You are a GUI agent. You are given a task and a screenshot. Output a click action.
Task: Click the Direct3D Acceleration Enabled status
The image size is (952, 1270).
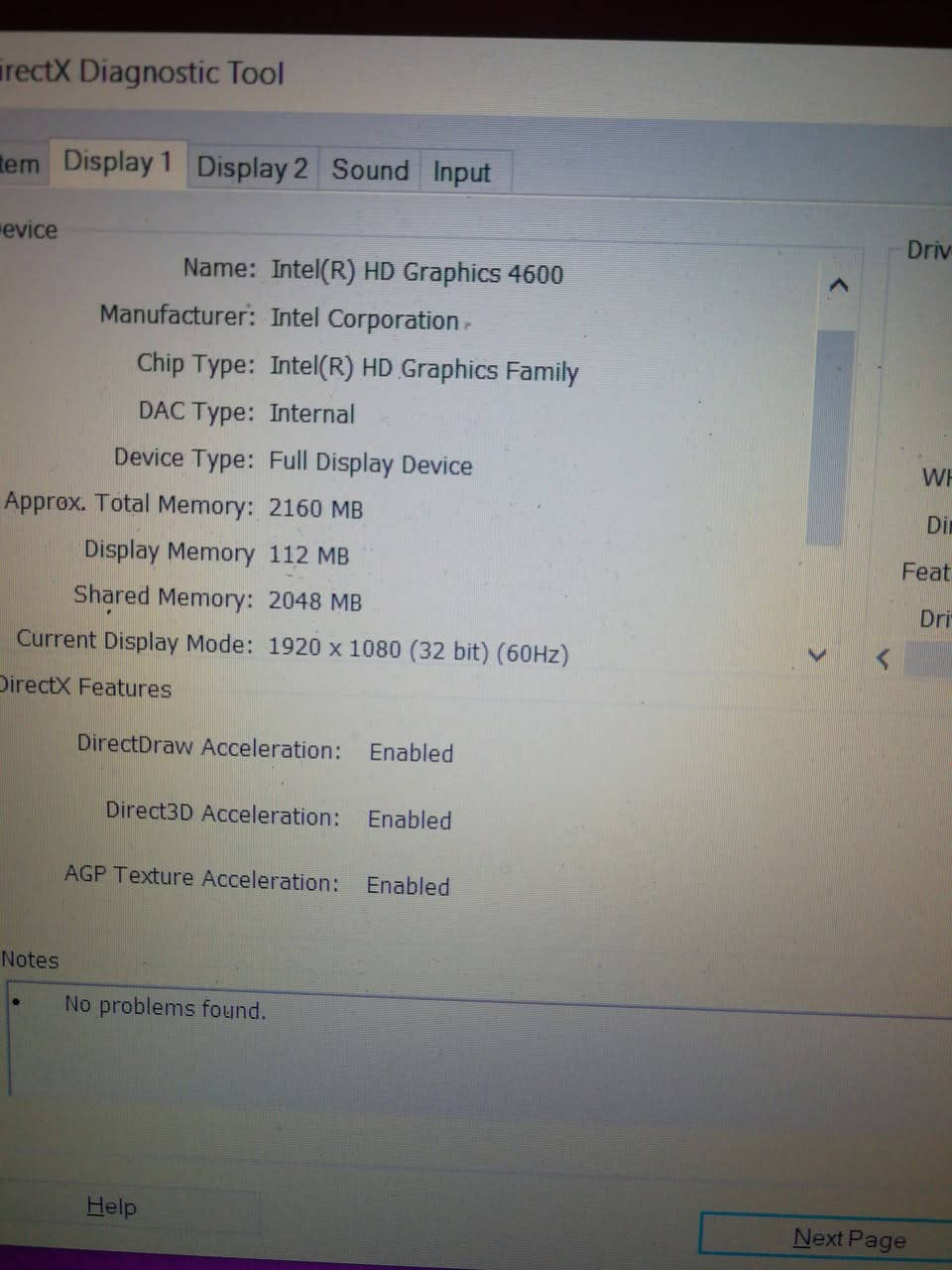[x=409, y=820]
